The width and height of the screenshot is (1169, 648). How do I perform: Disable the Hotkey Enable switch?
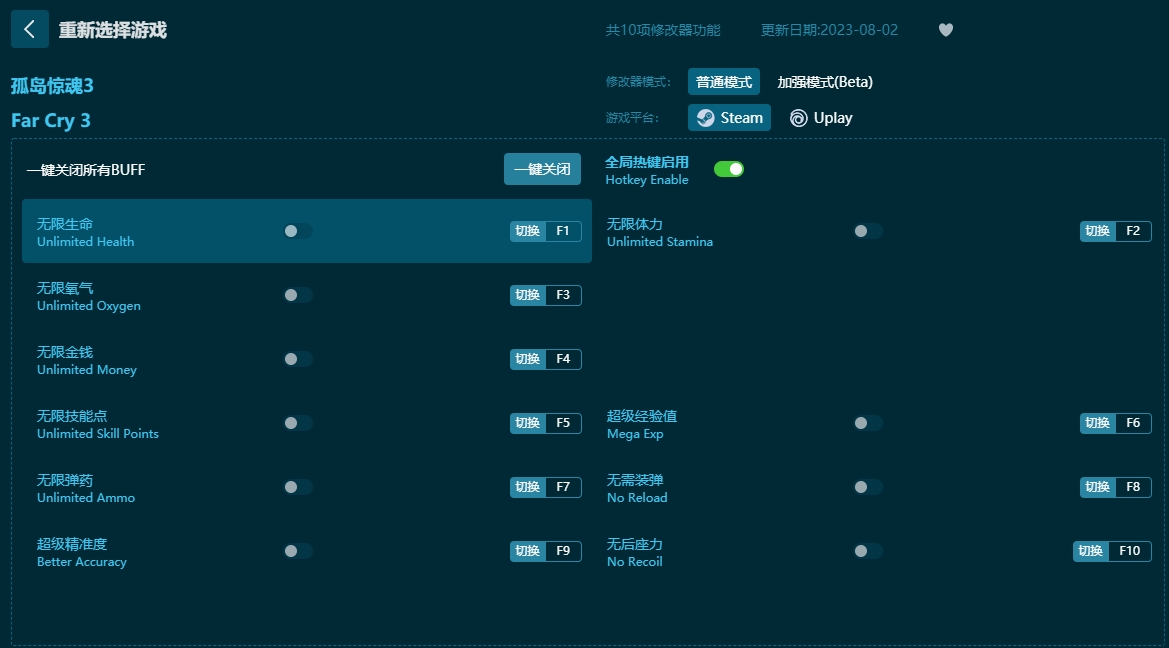click(x=729, y=169)
